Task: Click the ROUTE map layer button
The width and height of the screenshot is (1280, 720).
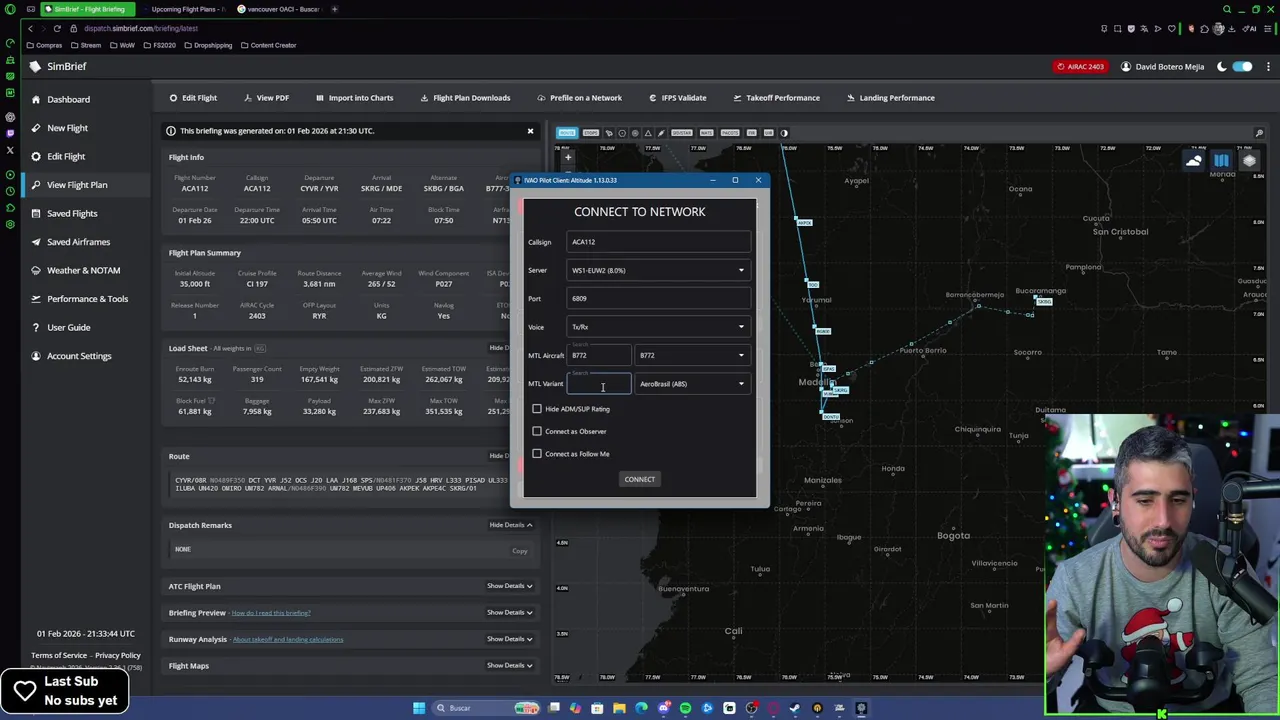Action: tap(567, 133)
